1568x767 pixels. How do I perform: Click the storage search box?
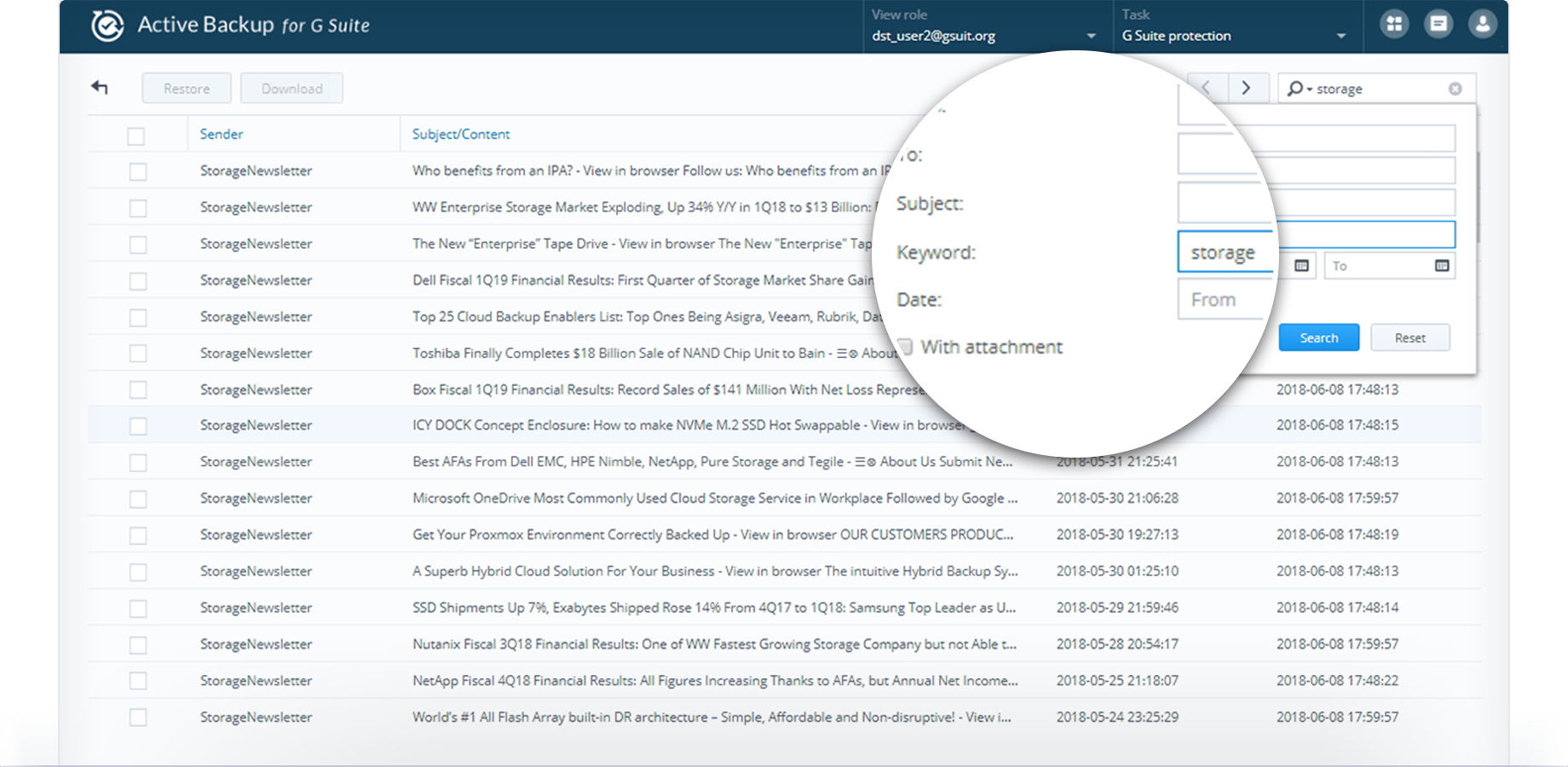click(x=1376, y=89)
